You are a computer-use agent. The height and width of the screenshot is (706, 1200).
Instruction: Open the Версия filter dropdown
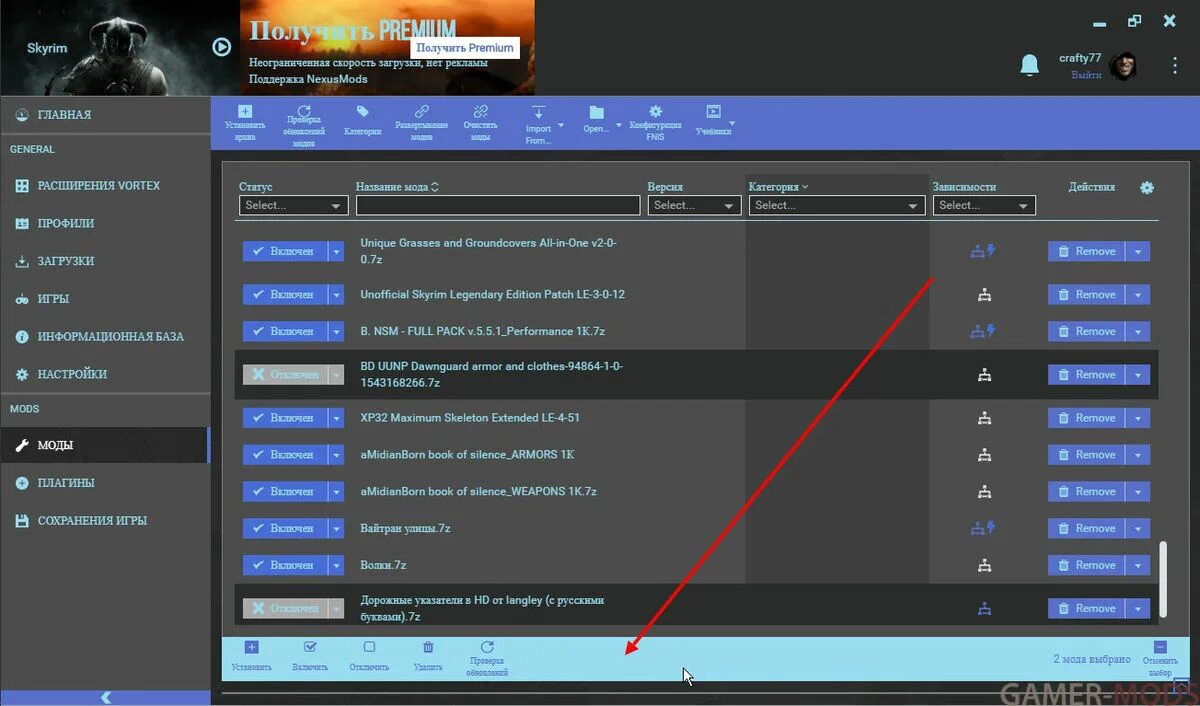694,205
